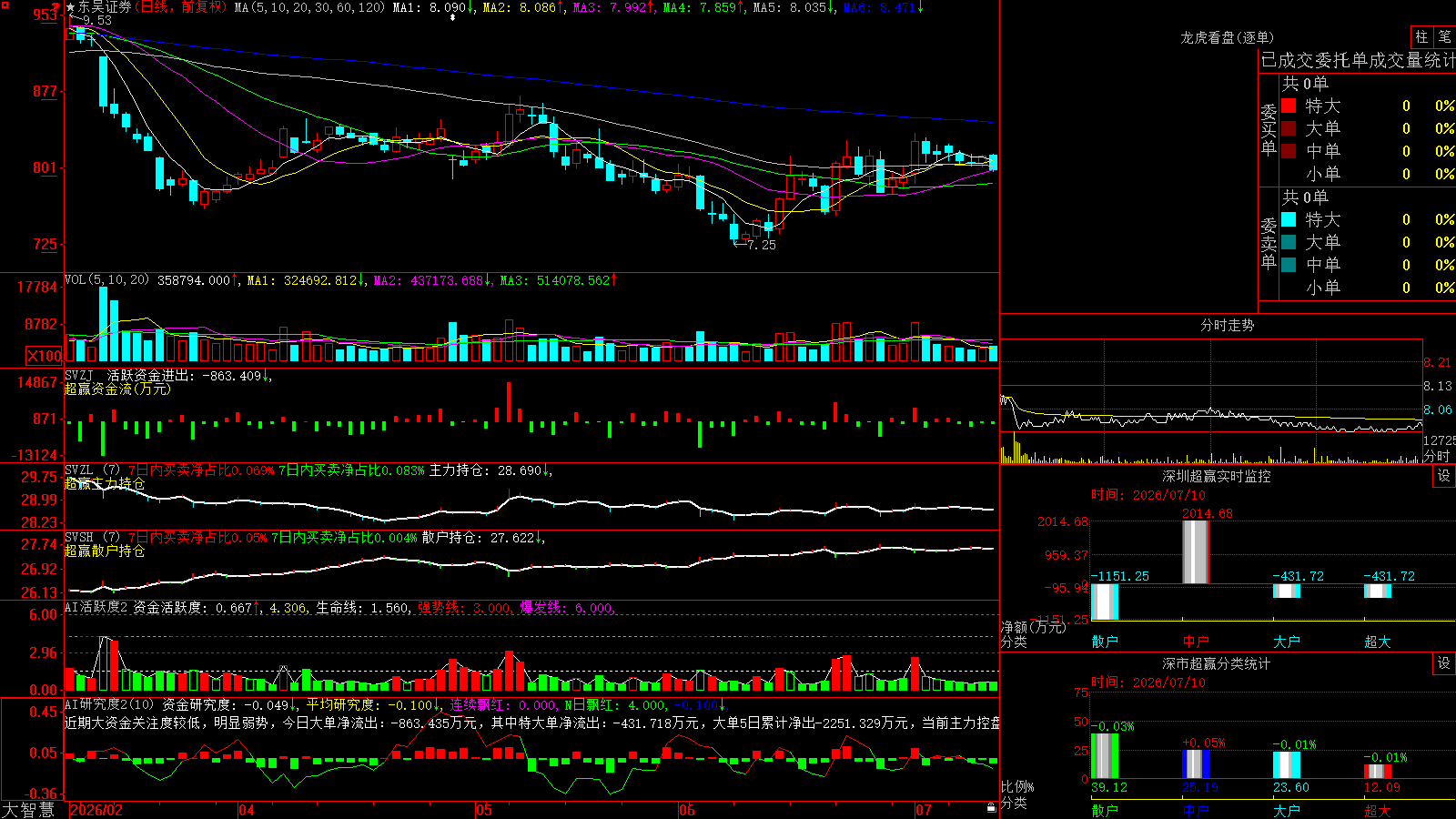Click 超大 in the 实时监控 chart

click(1378, 642)
